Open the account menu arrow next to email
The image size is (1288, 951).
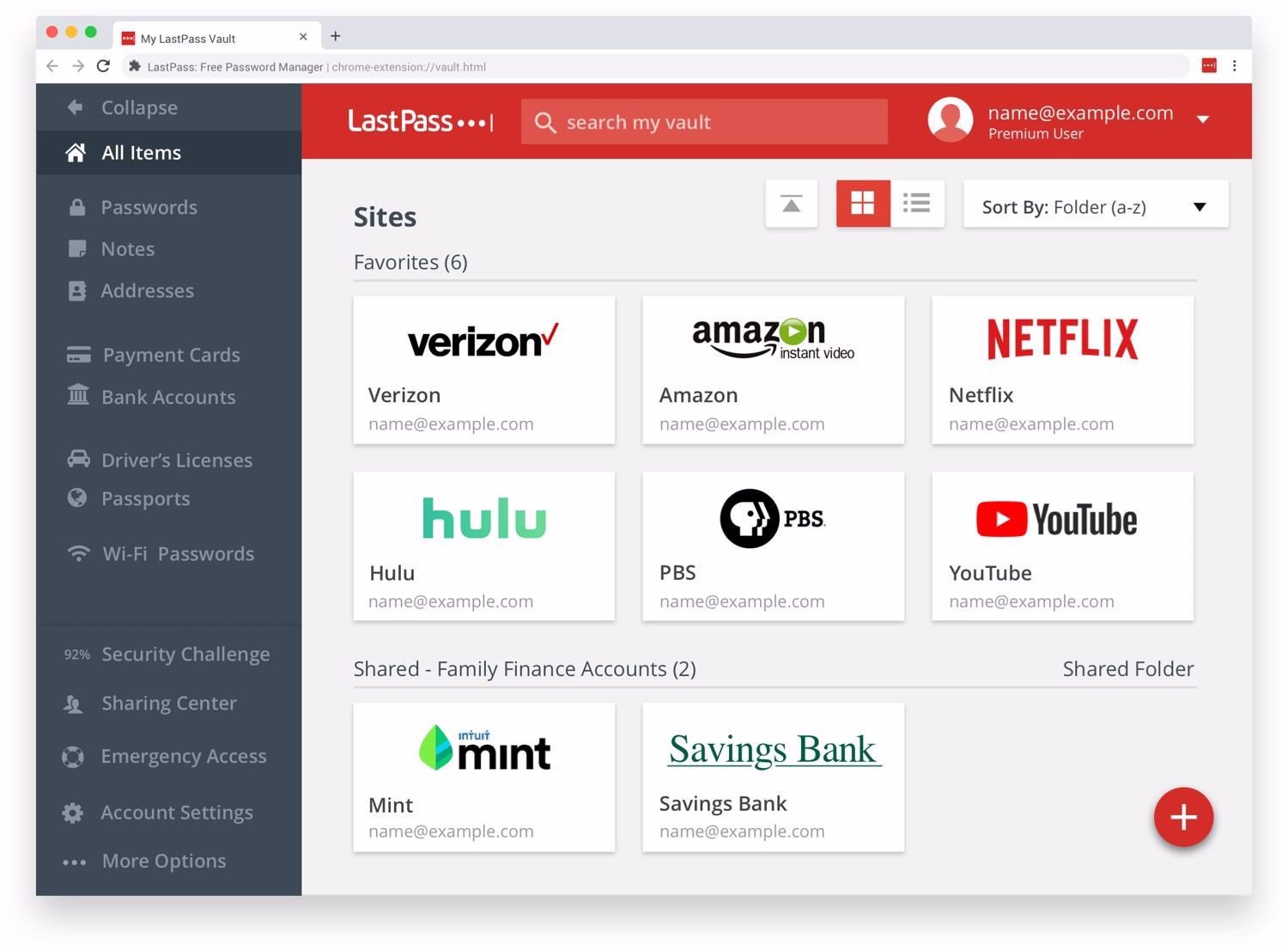(1204, 119)
